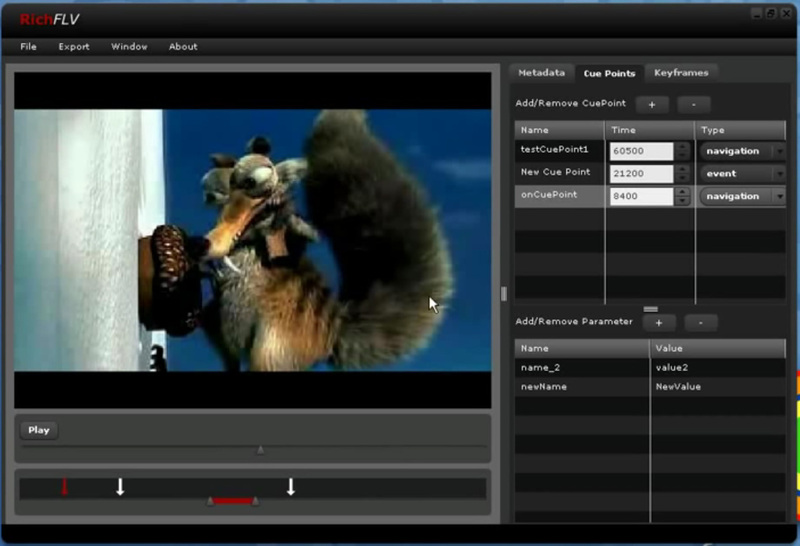
Task: Select the Cue Points tab
Action: 609,73
